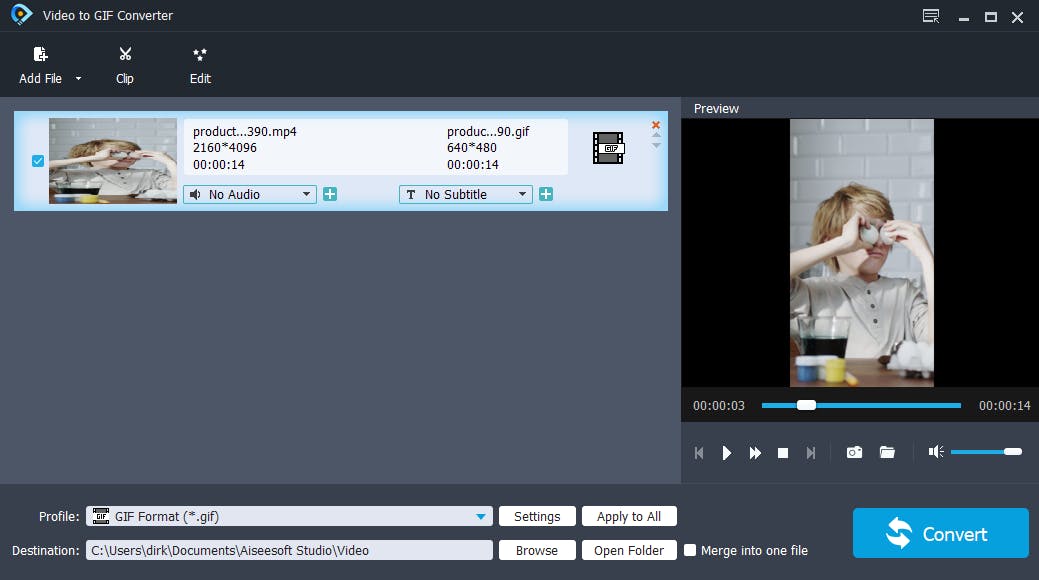Open the Clip scissors tool
This screenshot has height=580, width=1039.
pos(125,66)
